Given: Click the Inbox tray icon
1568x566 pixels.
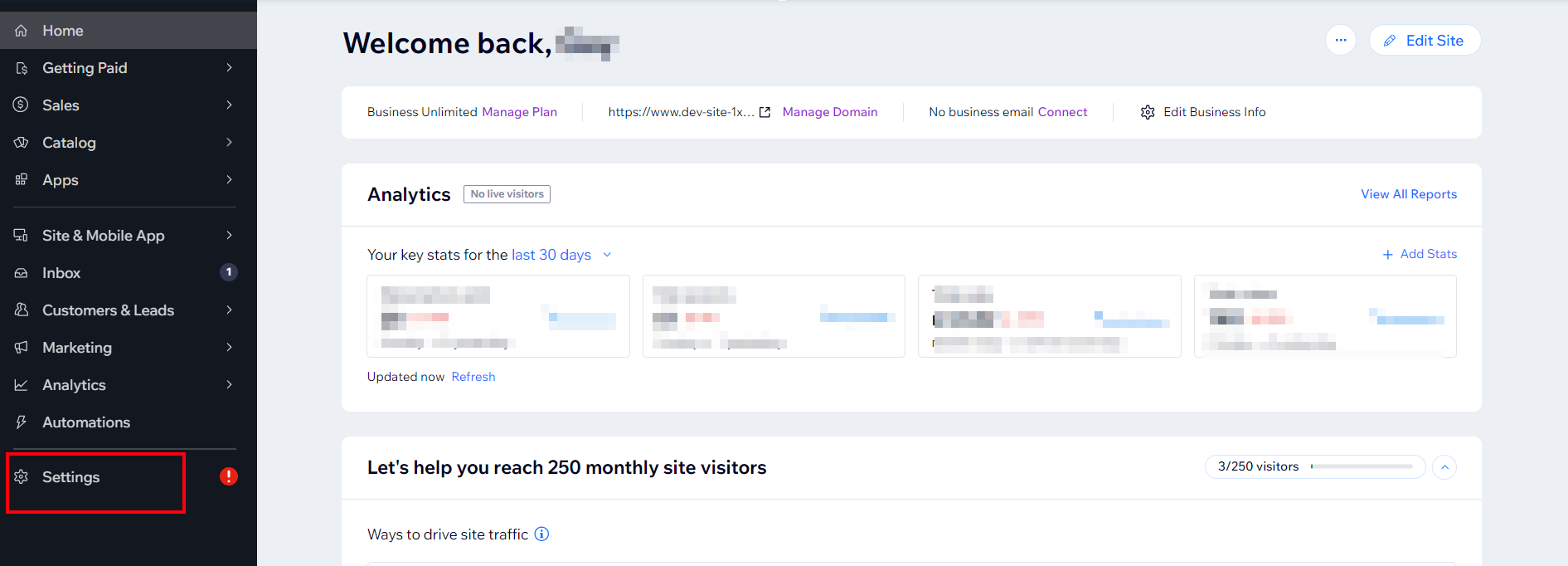Looking at the screenshot, I should [22, 273].
